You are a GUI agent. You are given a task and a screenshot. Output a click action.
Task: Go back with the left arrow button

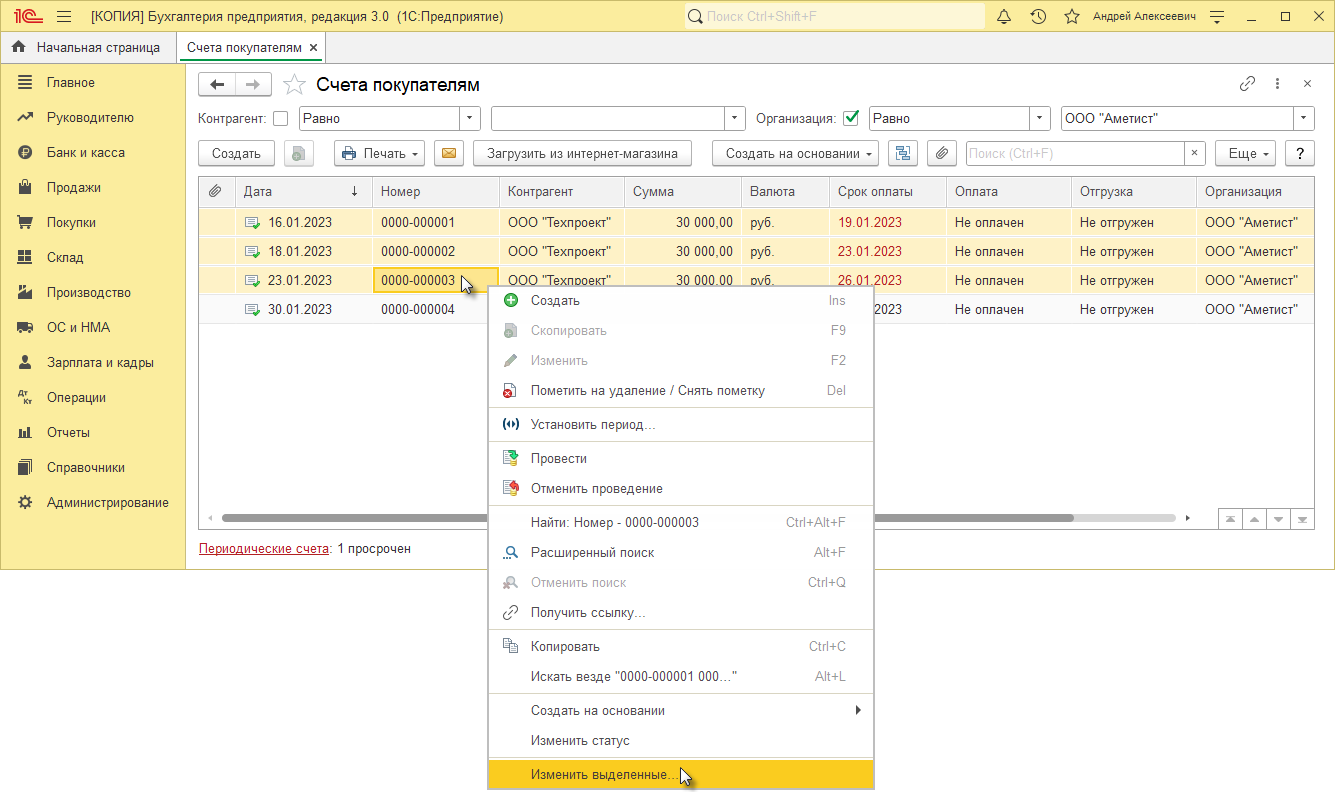[217, 85]
